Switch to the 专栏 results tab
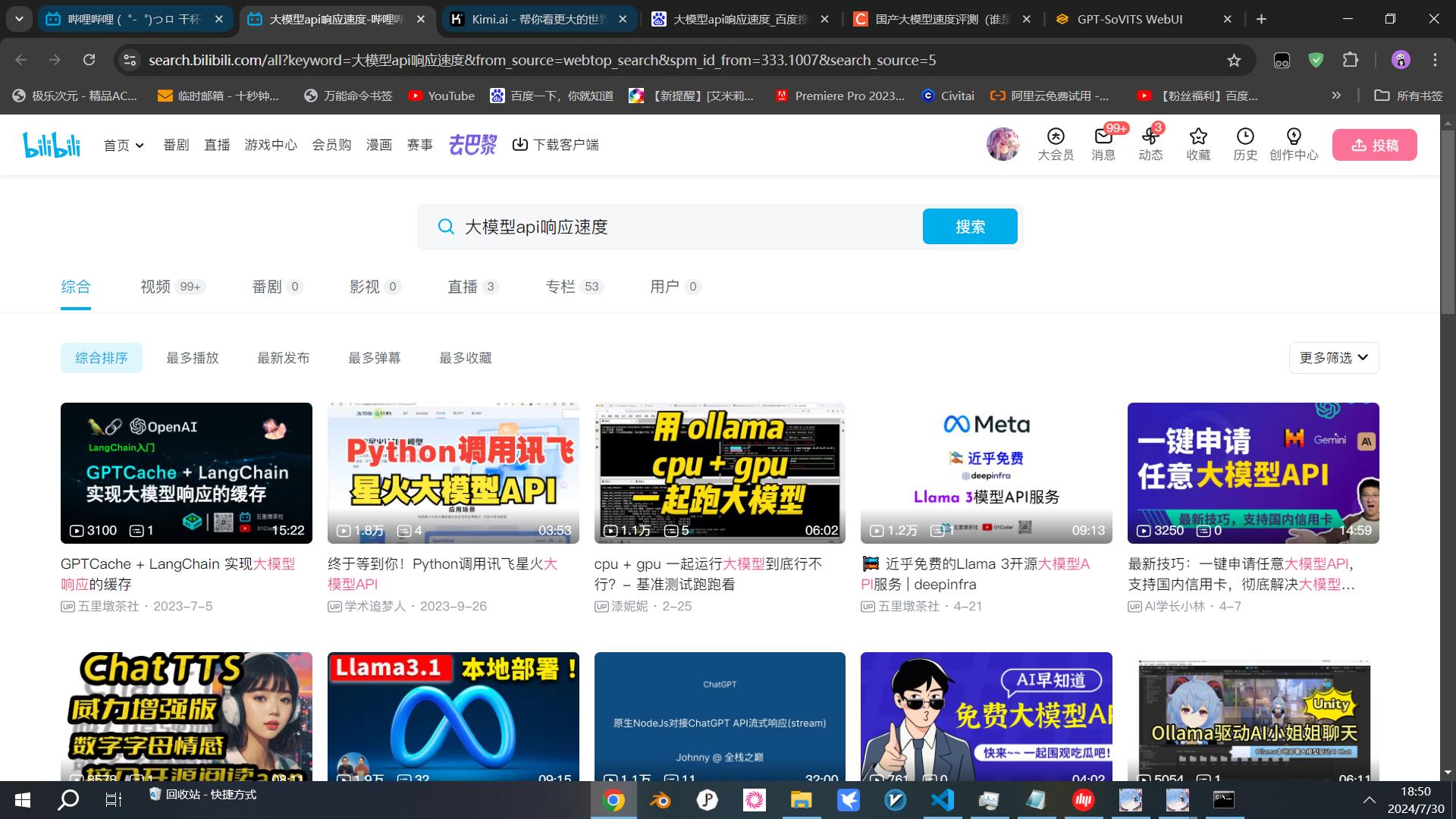 click(574, 287)
